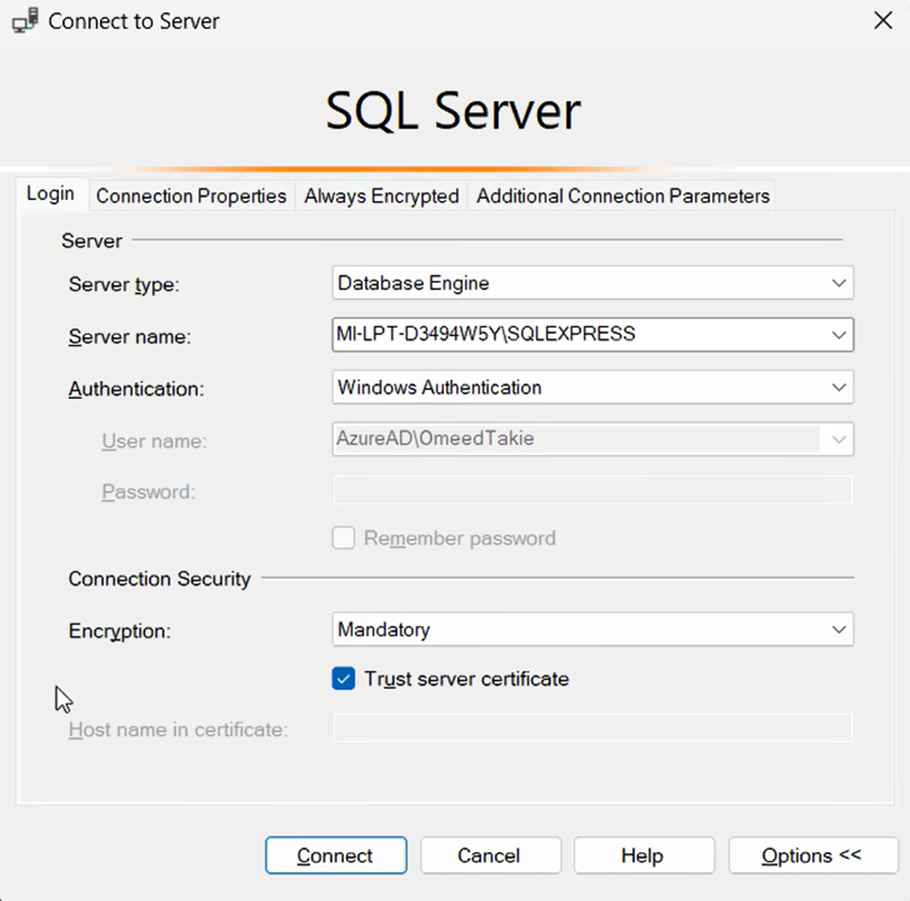Click the Windows Authentication combo box

(593, 387)
